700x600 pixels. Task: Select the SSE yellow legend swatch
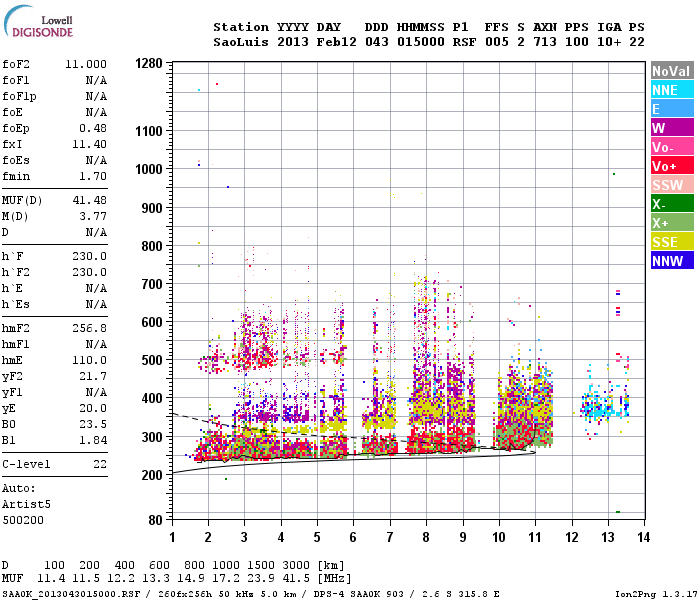click(x=672, y=242)
